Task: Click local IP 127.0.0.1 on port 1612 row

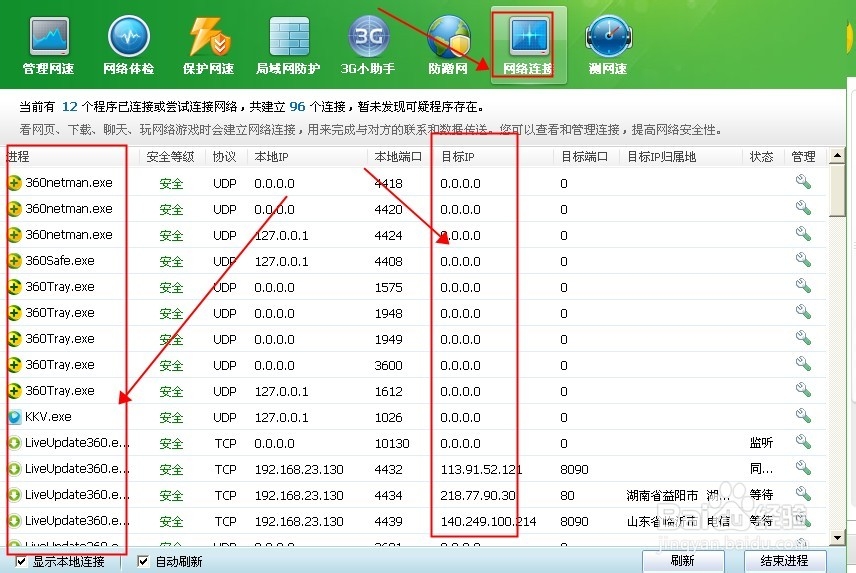Action: pyautogui.click(x=281, y=391)
